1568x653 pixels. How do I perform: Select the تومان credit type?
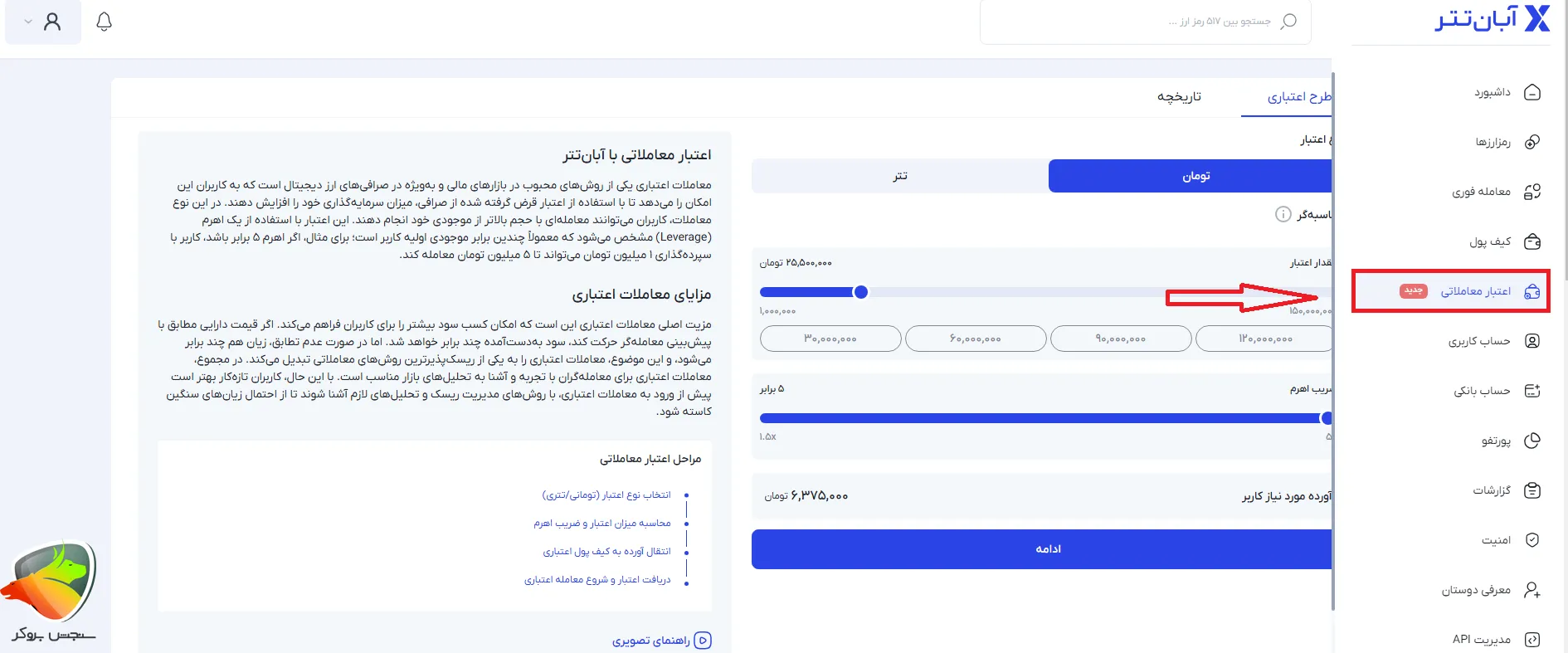pyautogui.click(x=1190, y=176)
